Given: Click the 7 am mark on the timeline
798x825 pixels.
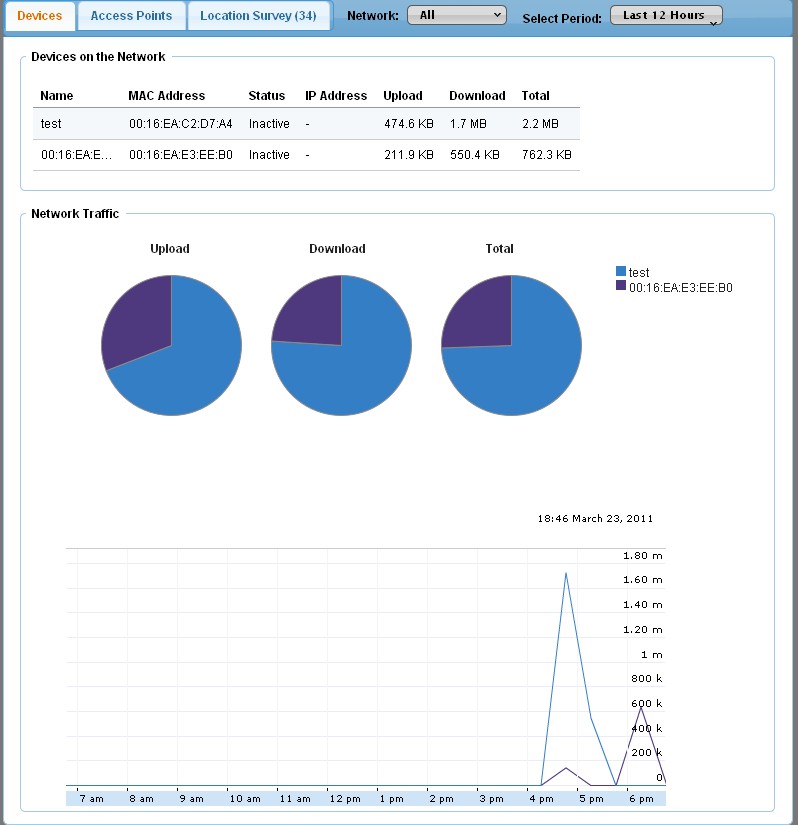Looking at the screenshot, I should pos(92,799).
